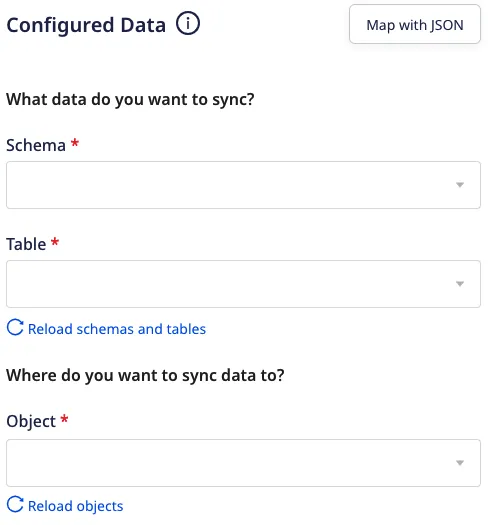Click the 'What data do you want to sync?' heading
This screenshot has height=525, width=488.
130,99
